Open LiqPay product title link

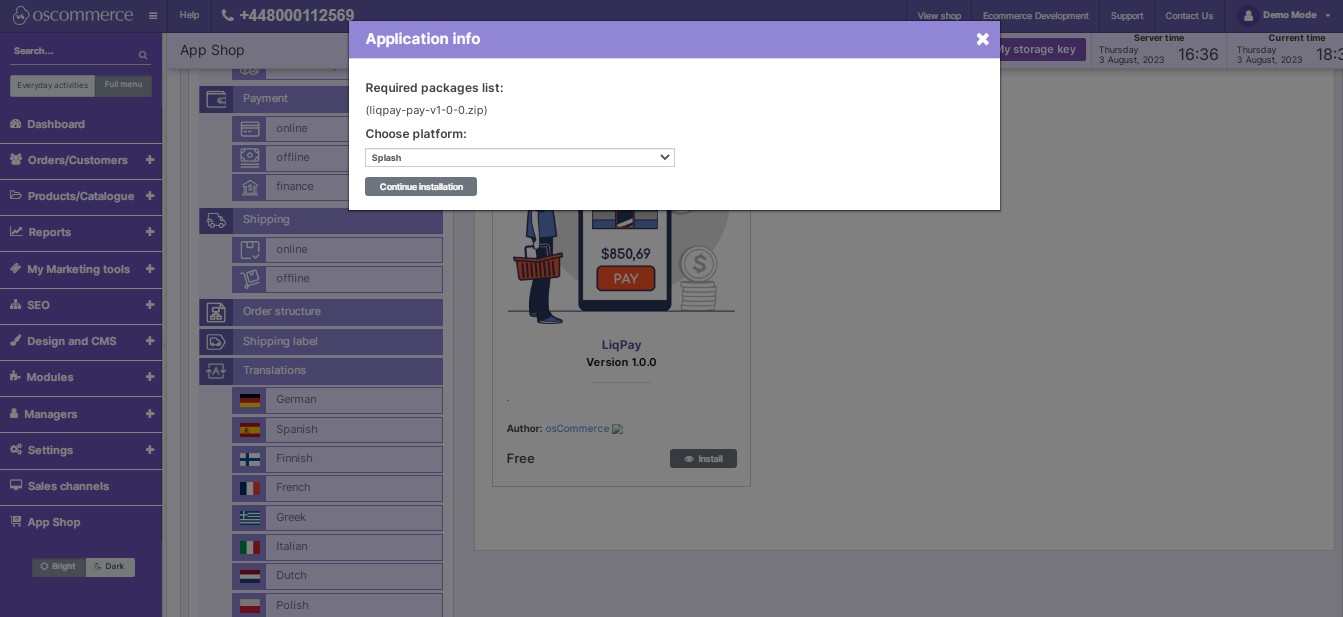pyautogui.click(x=621, y=345)
